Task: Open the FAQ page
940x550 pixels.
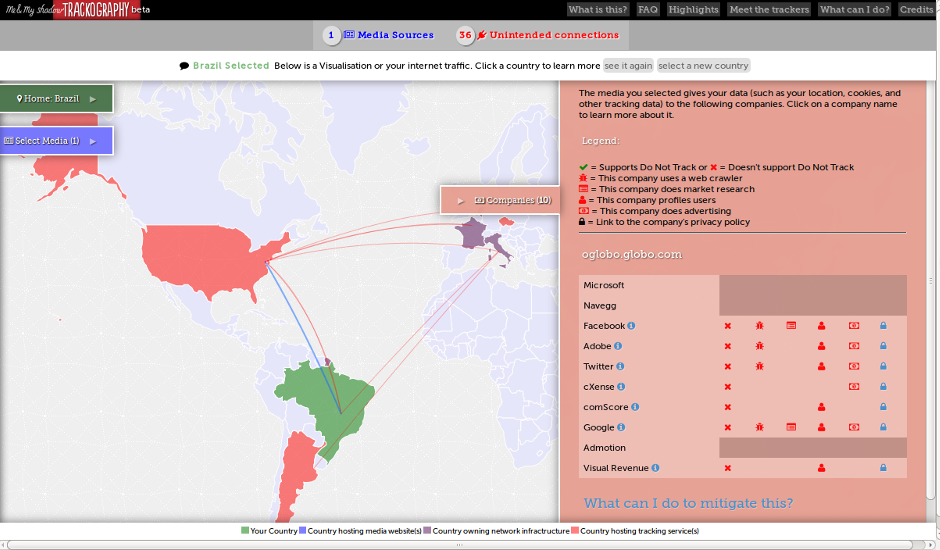Action: [x=647, y=10]
